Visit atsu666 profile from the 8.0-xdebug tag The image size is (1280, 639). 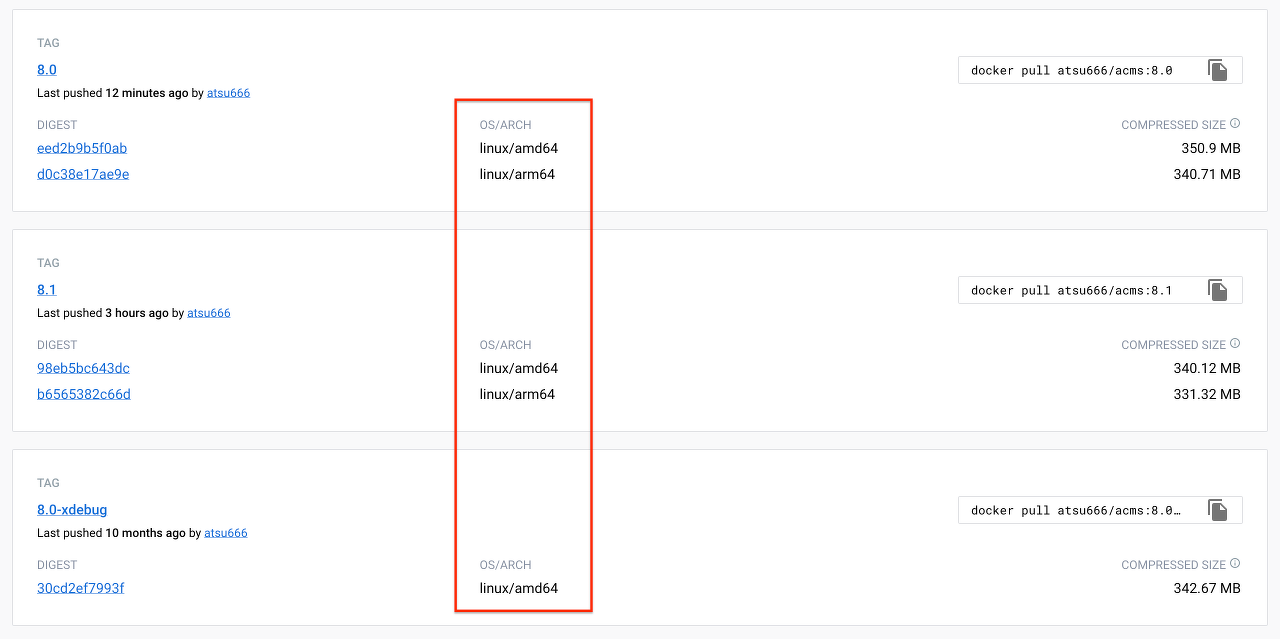226,533
